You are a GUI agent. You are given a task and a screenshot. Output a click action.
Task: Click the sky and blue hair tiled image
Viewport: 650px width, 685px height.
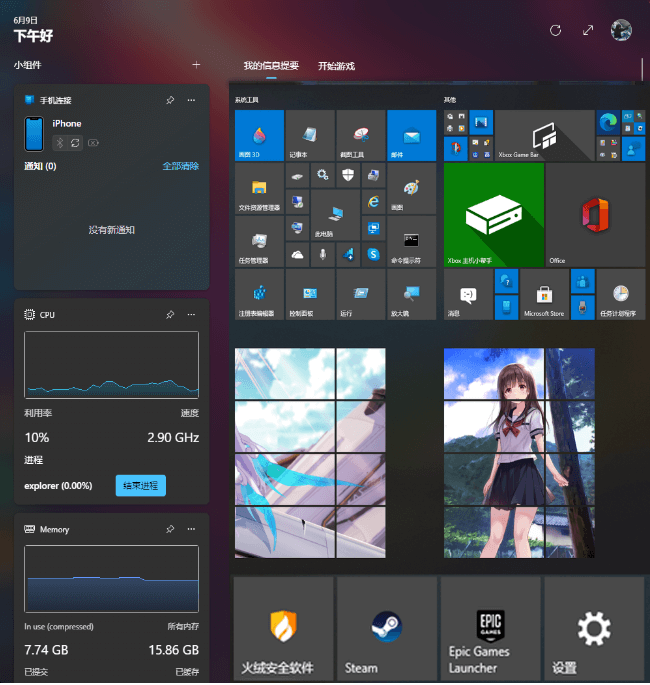[310, 453]
